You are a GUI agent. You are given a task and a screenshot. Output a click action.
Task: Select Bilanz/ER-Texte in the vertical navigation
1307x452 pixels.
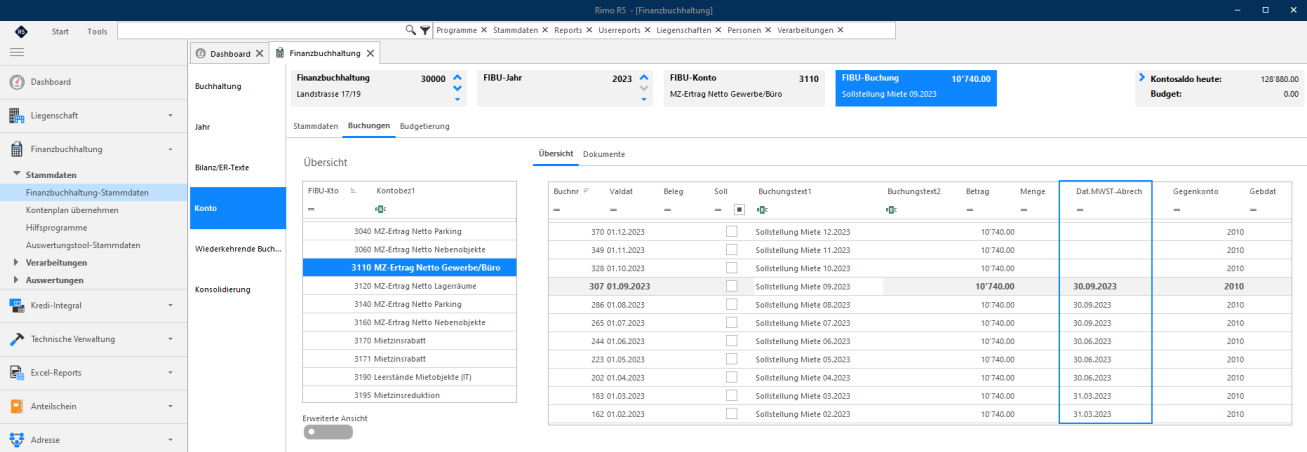click(221, 167)
